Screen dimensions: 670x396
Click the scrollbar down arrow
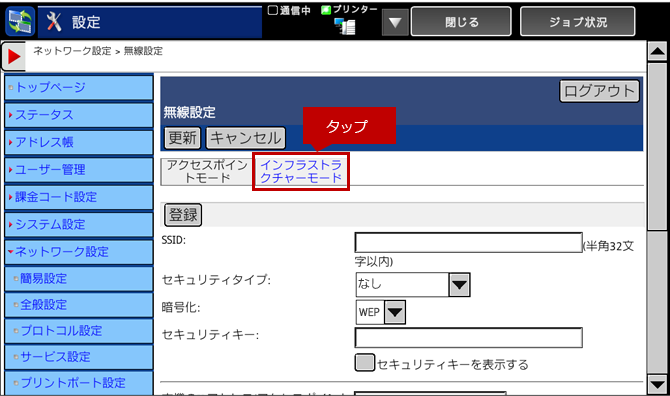[657, 384]
